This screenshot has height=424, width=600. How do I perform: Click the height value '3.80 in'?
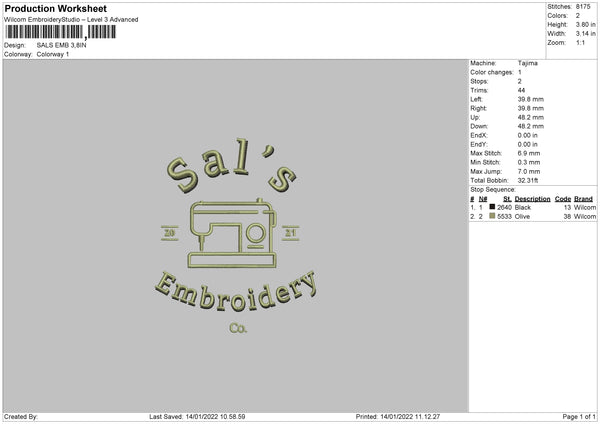[585, 24]
